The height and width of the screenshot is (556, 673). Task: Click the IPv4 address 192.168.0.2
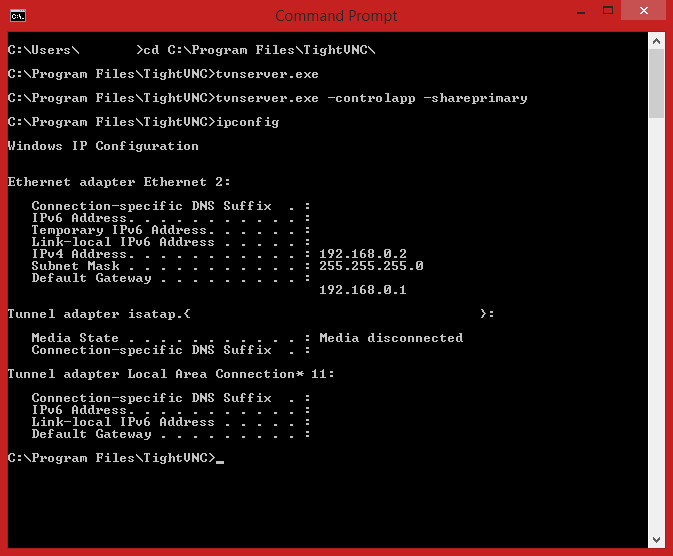(x=363, y=254)
